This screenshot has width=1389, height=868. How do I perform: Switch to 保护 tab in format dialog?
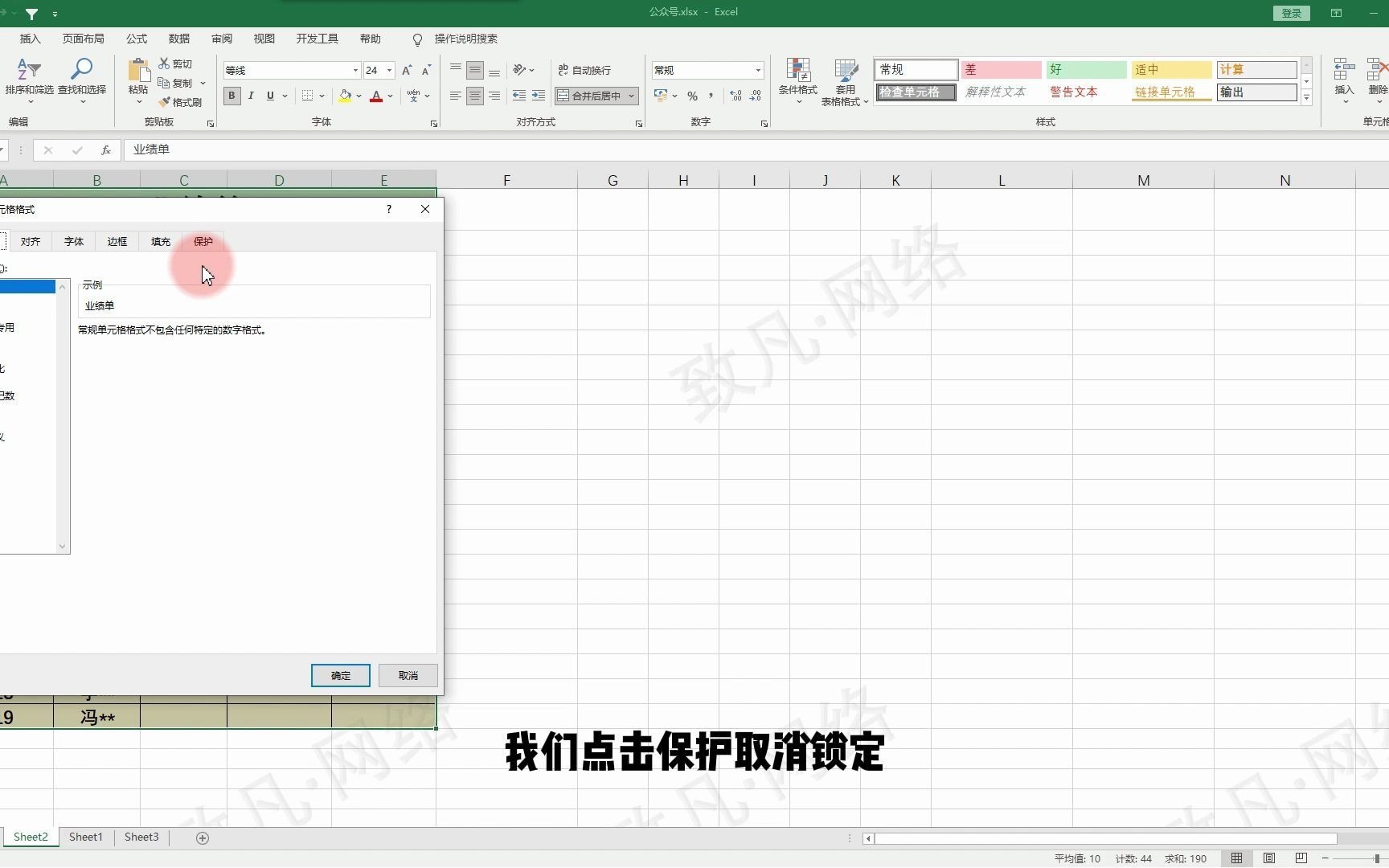click(x=203, y=241)
